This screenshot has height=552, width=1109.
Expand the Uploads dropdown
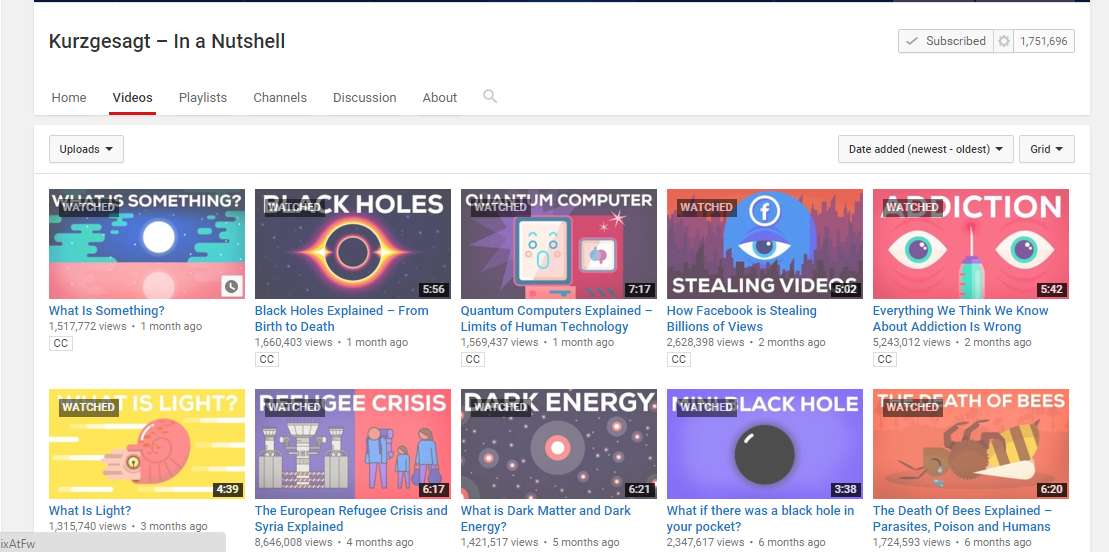(x=86, y=149)
